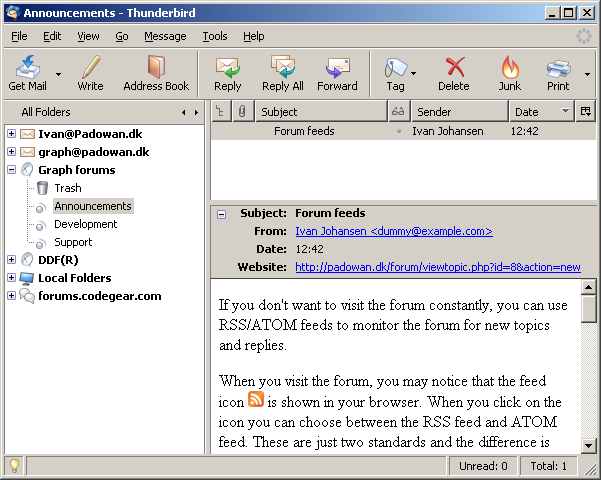Select the Graph forums account
This screenshot has width=601, height=480.
[x=77, y=170]
